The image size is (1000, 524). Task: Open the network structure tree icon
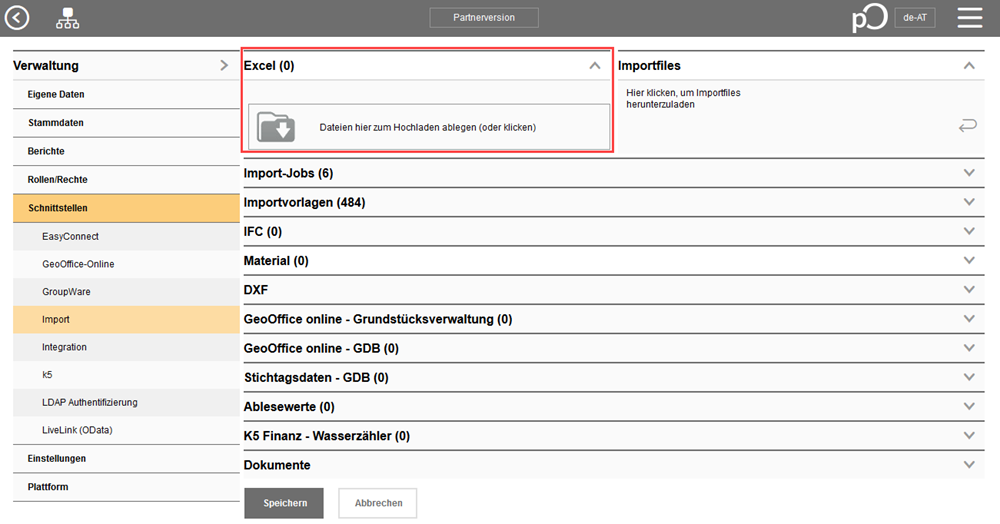(x=68, y=18)
